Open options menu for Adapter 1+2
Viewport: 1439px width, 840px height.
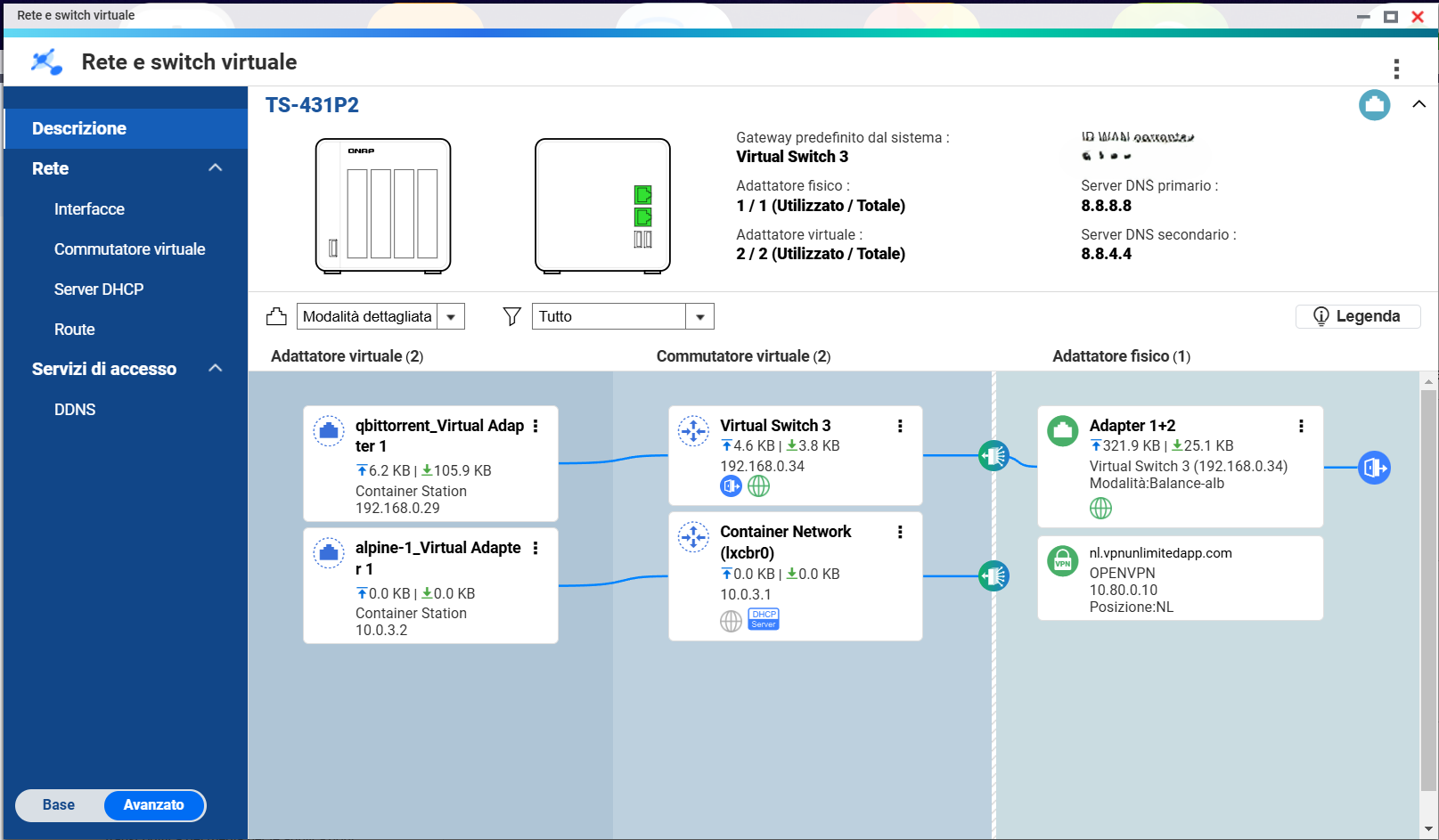point(1301,426)
